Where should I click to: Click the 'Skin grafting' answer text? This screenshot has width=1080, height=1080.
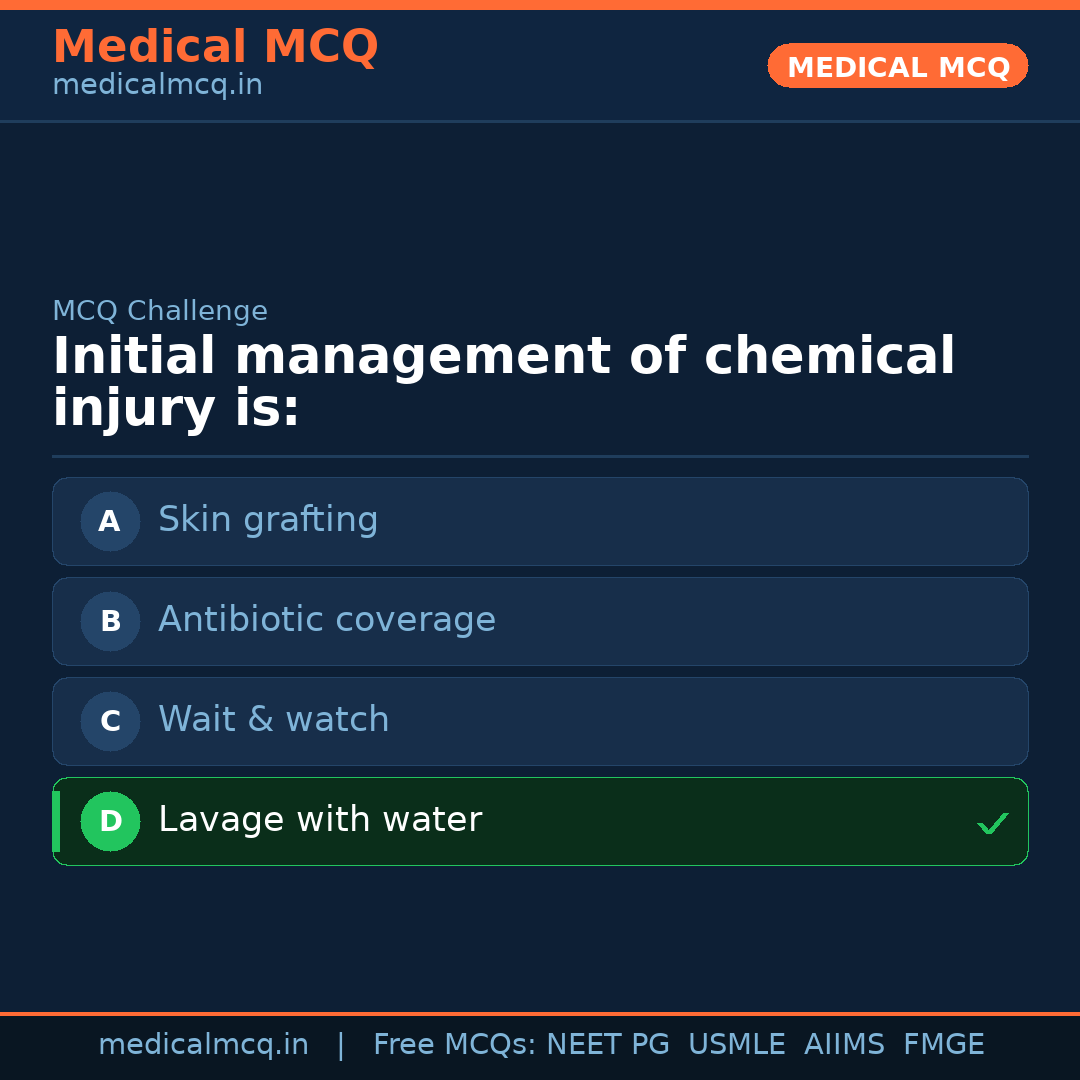pyautogui.click(x=268, y=520)
